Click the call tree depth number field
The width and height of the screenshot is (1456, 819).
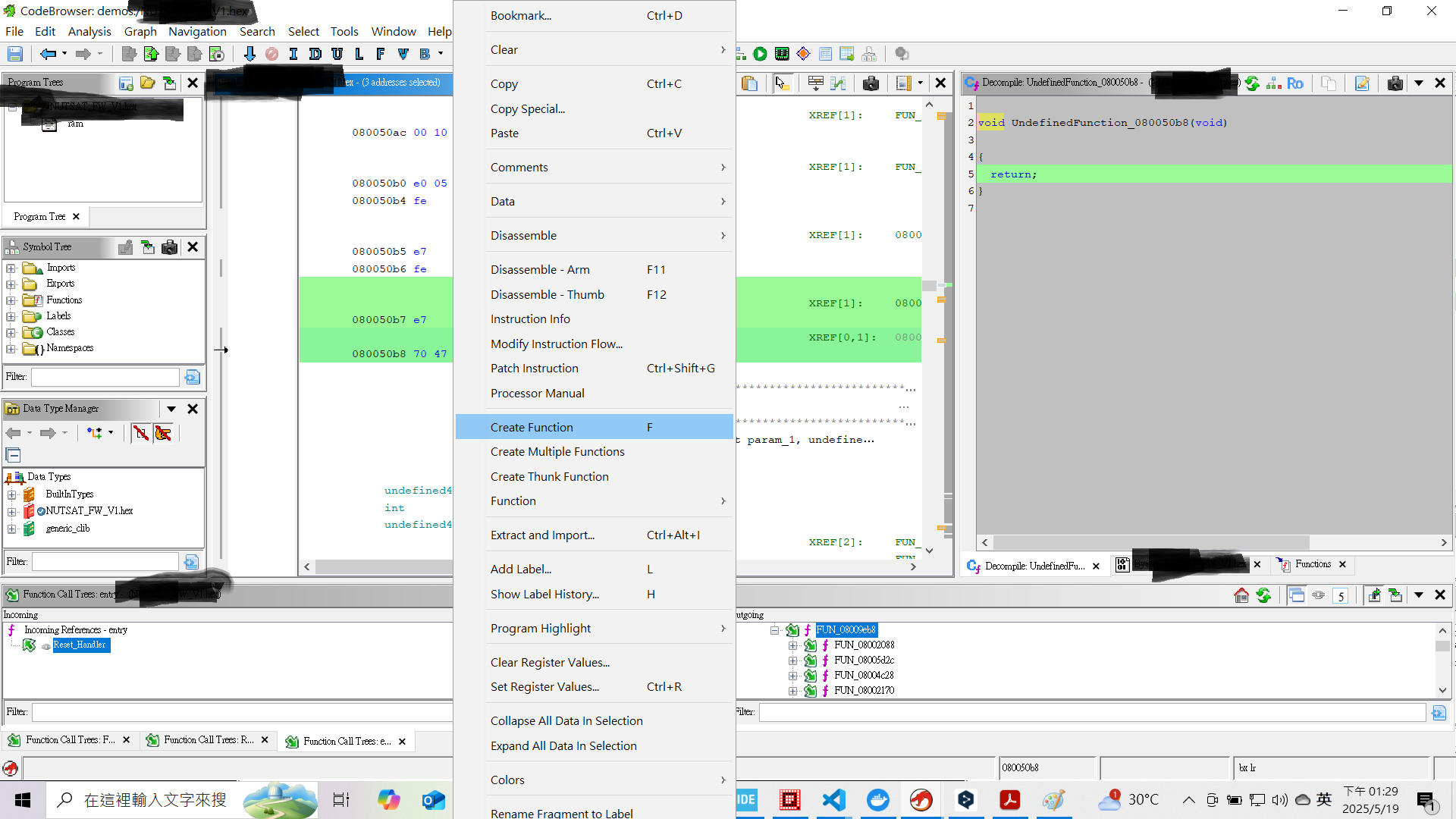point(1341,596)
